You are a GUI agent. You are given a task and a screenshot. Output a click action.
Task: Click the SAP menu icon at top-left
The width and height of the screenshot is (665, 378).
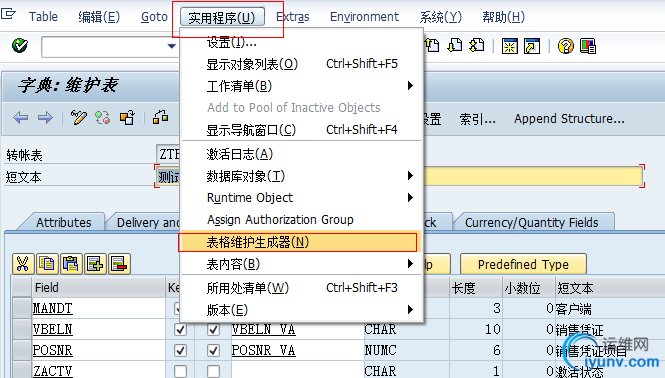[x=8, y=14]
